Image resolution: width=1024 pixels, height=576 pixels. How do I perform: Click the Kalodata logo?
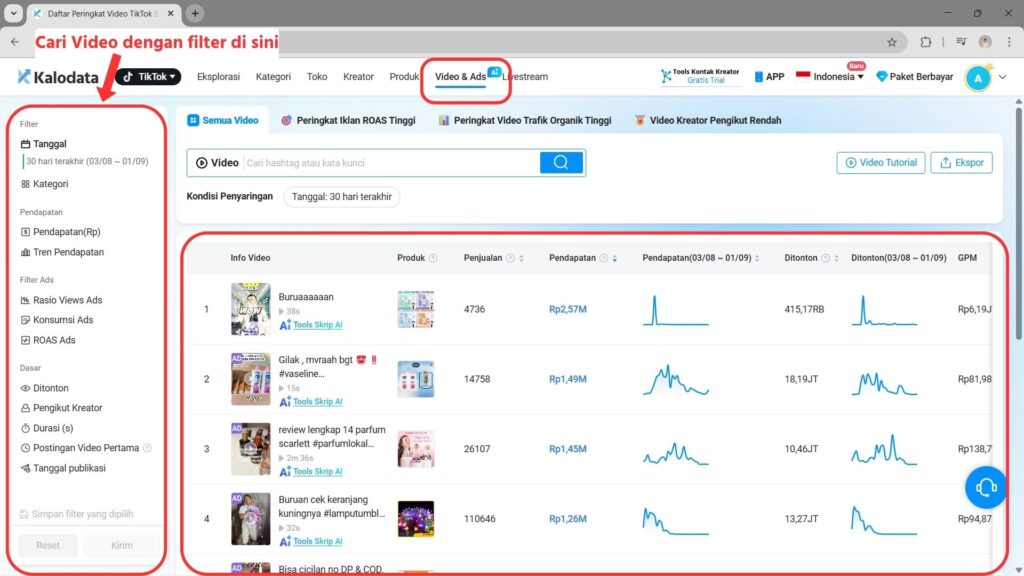tap(57, 77)
